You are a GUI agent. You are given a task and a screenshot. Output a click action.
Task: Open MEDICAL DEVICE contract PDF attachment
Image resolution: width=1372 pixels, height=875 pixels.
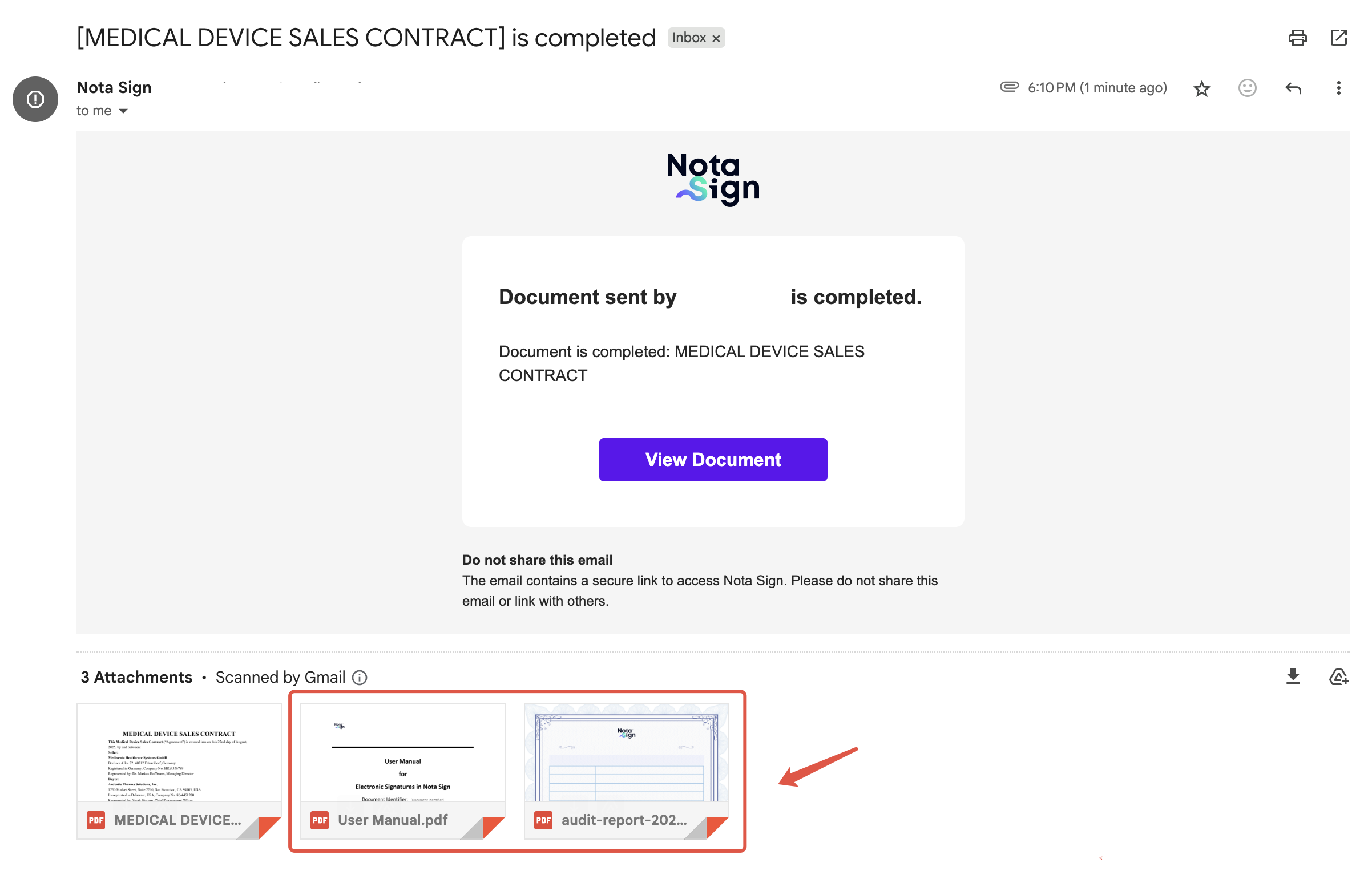179,770
